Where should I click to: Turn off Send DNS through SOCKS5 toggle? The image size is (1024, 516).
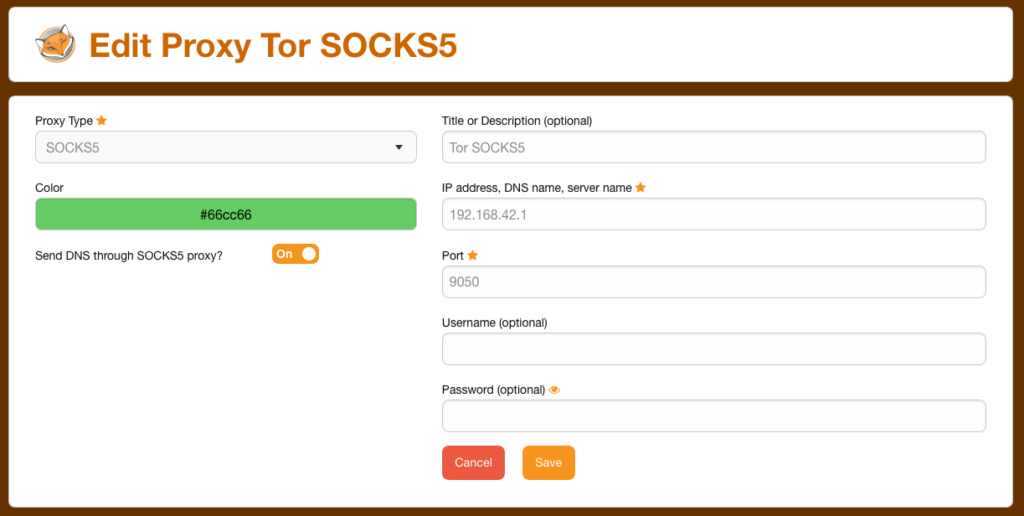click(x=295, y=254)
